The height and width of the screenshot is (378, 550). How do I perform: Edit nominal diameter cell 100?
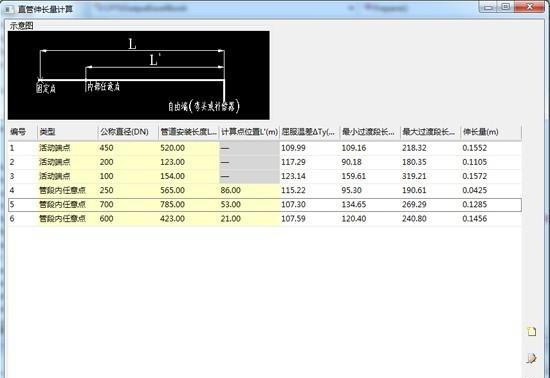tap(128, 176)
